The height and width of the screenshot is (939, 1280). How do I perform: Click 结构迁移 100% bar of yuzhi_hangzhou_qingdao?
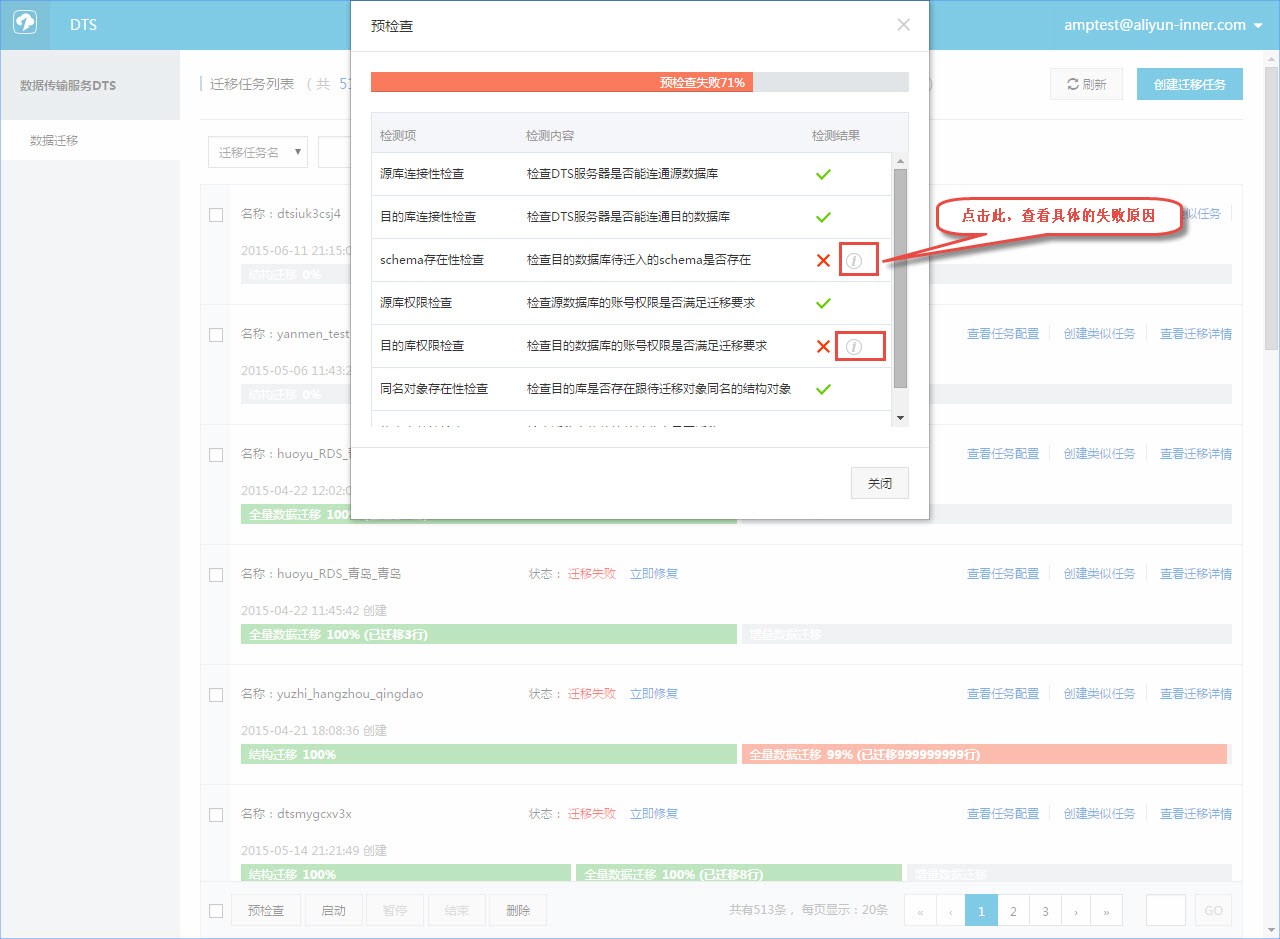(489, 754)
